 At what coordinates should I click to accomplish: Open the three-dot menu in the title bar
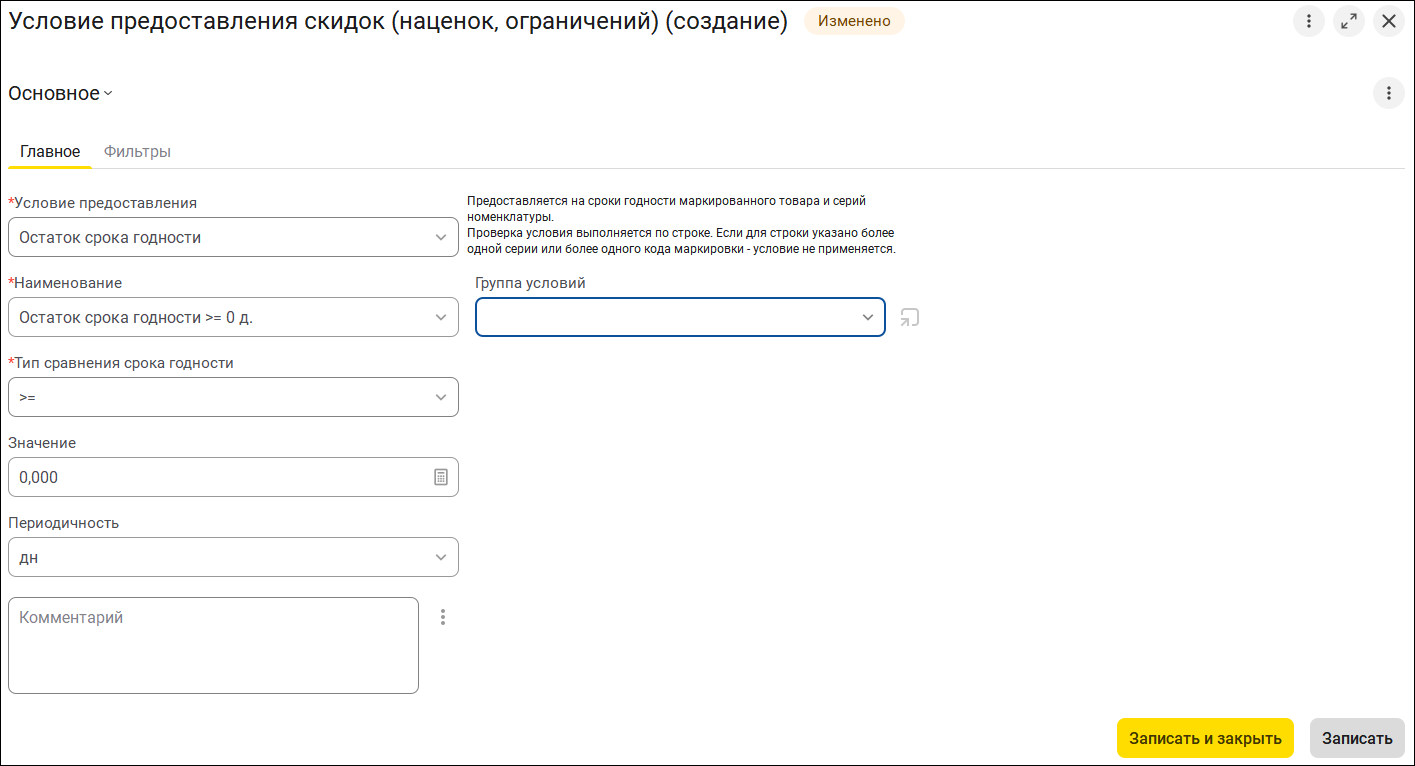pos(1309,21)
